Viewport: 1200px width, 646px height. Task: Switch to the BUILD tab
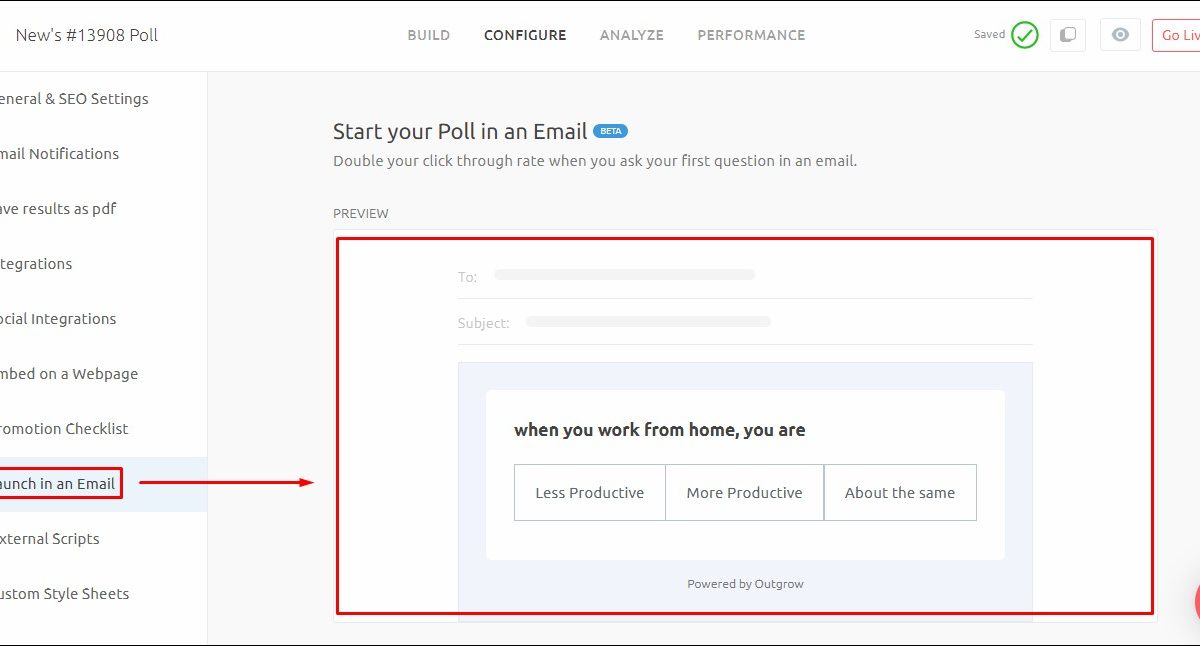(428, 35)
